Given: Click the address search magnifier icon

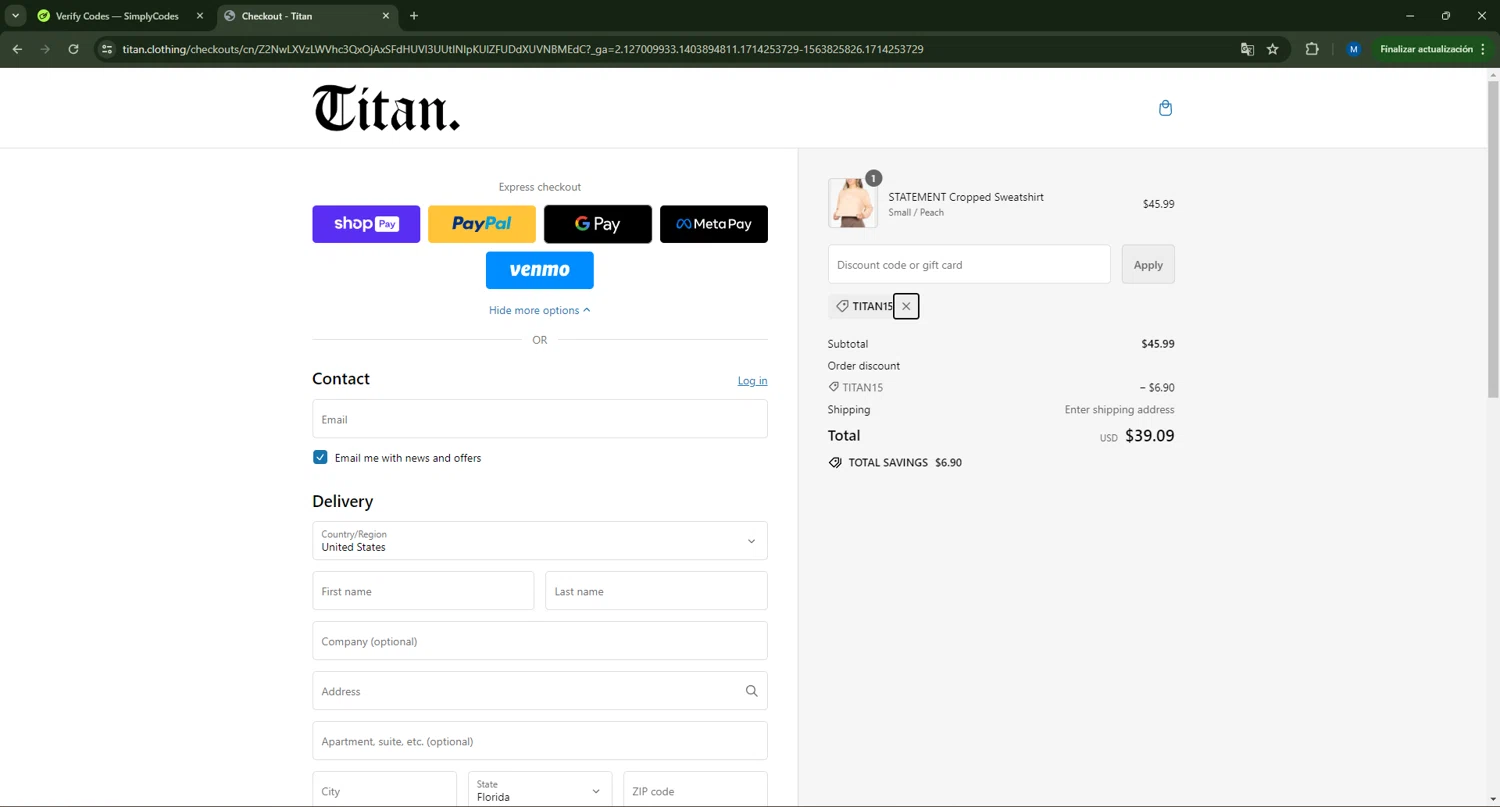Looking at the screenshot, I should point(752,691).
